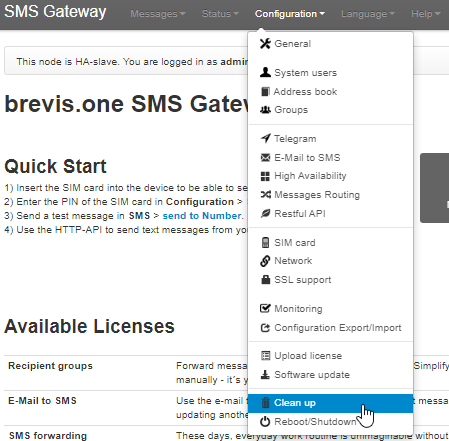Select General from the Configuration menu
449x441 pixels.
pyautogui.click(x=331, y=44)
